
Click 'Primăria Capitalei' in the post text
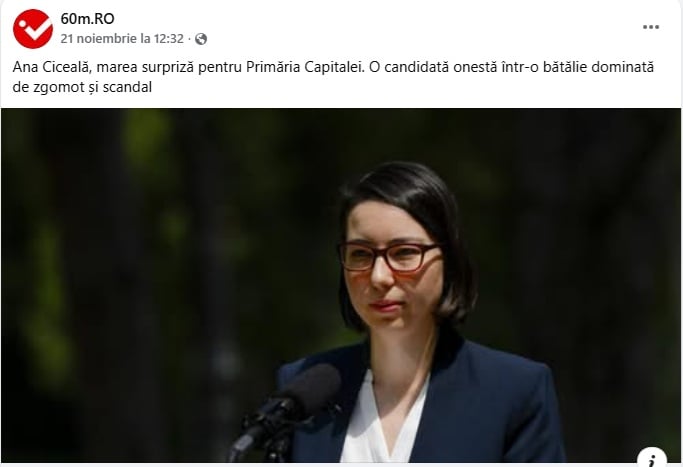click(x=304, y=68)
